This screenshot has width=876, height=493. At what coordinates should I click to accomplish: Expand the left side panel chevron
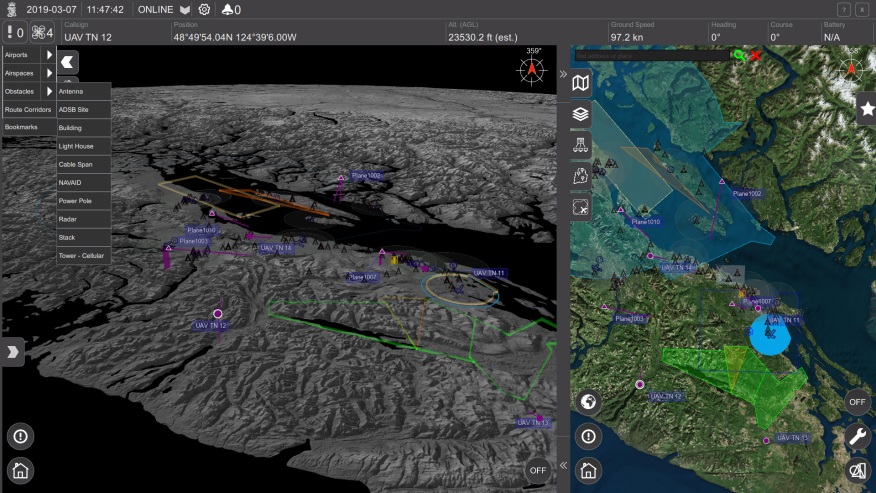[x=12, y=352]
